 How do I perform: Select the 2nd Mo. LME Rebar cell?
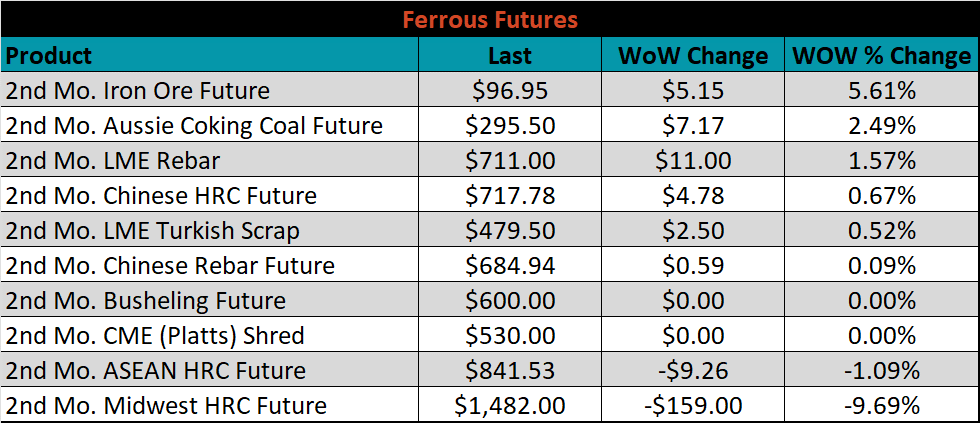pyautogui.click(x=210, y=160)
